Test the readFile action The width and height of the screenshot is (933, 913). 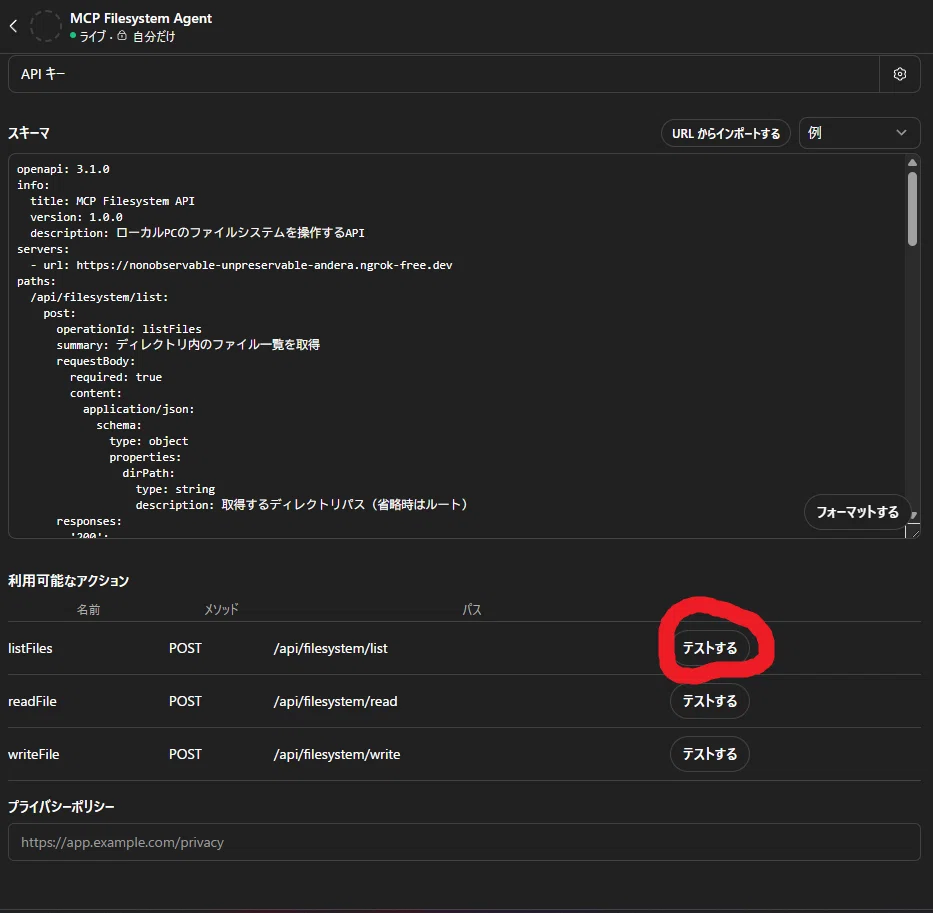pyautogui.click(x=709, y=701)
